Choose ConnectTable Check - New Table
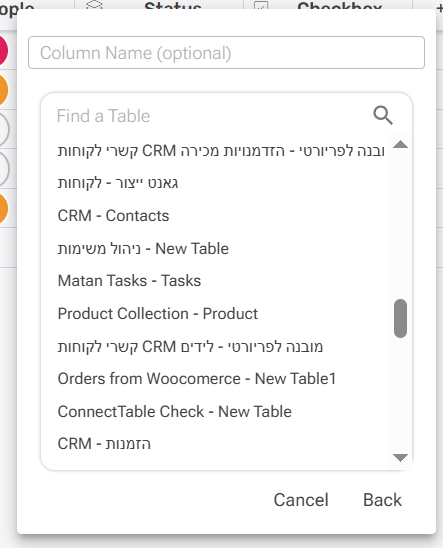This screenshot has height=548, width=443. 174,411
